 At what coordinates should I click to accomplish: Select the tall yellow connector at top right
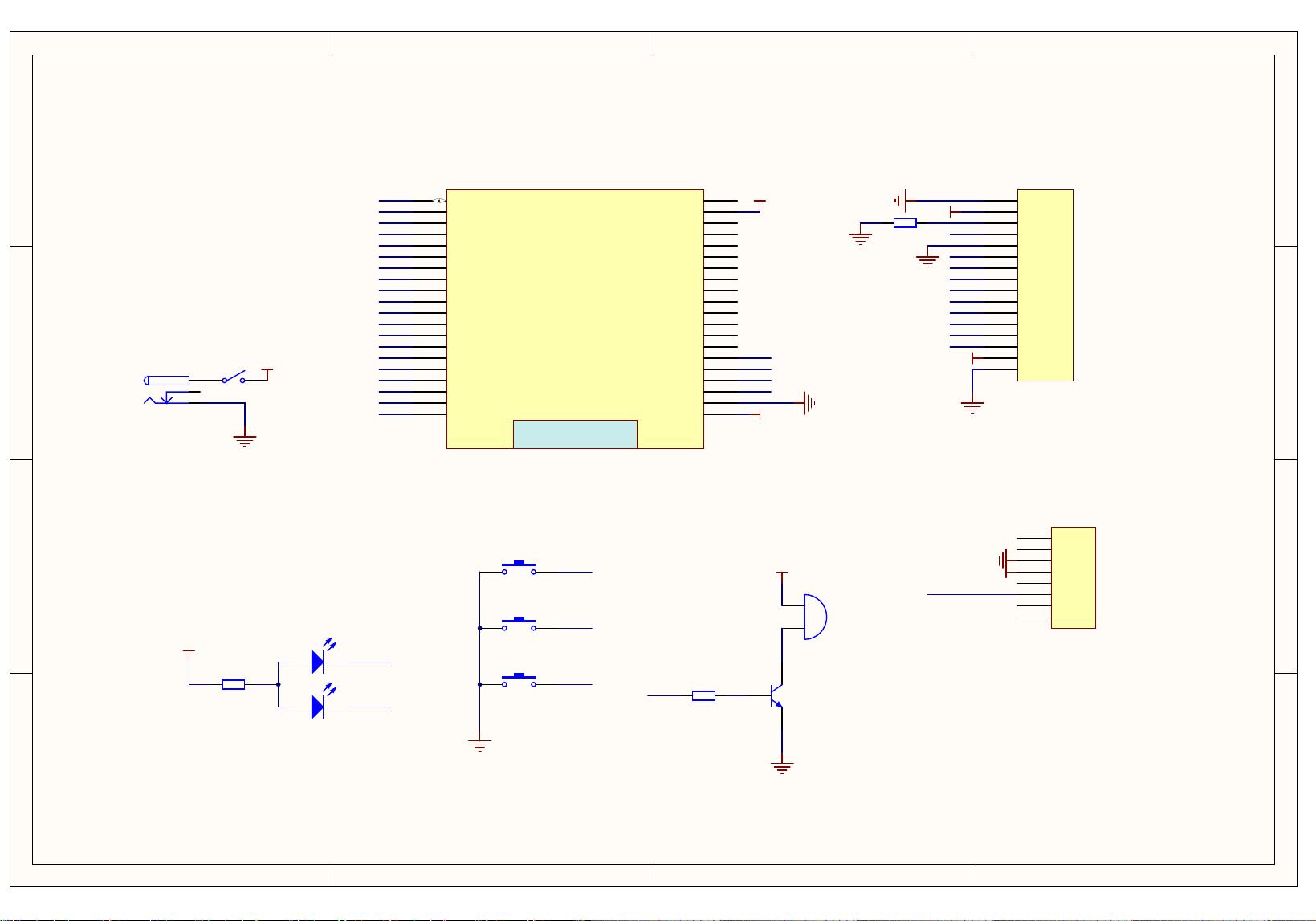(x=1045, y=285)
